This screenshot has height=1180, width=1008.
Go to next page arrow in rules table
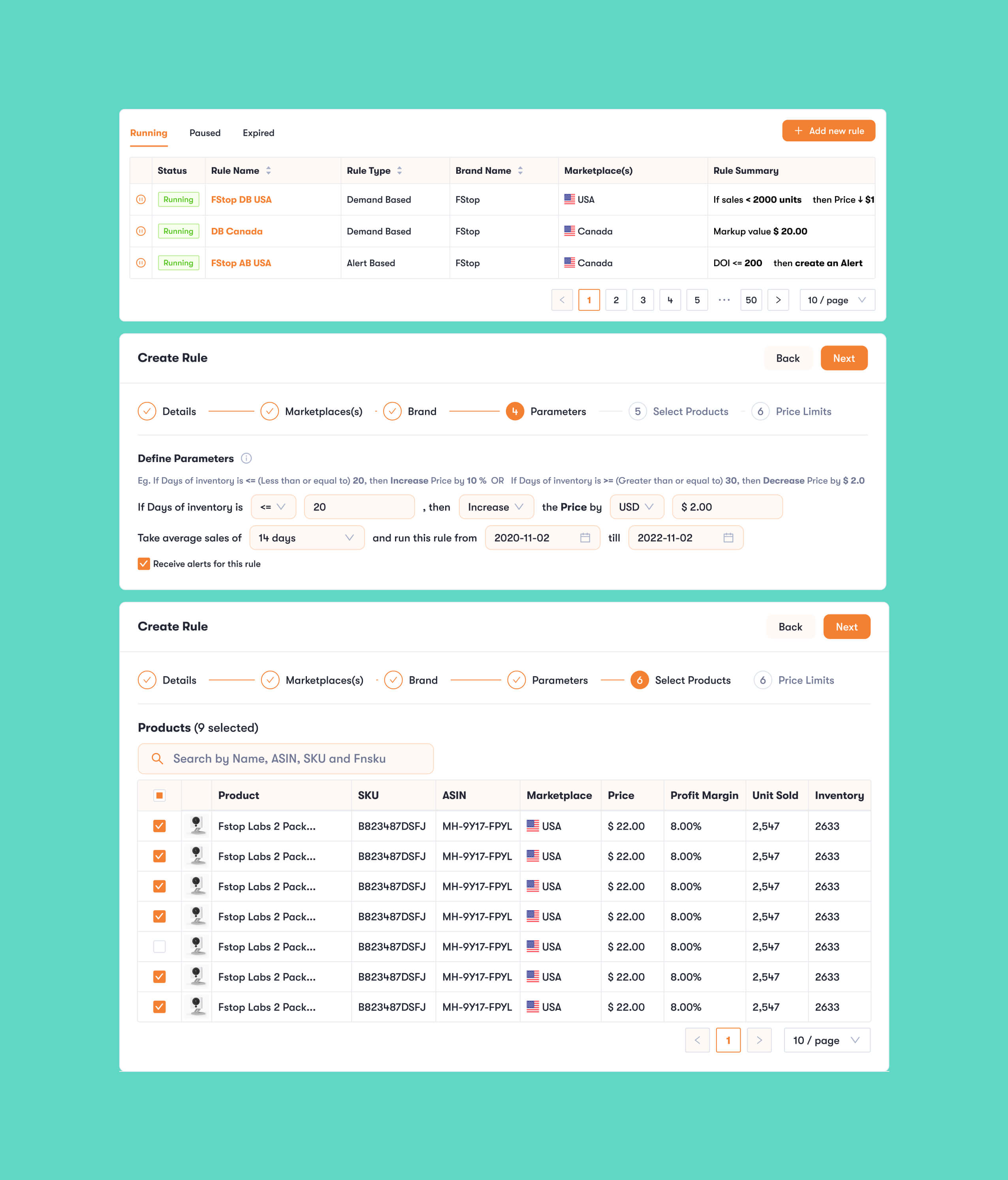tap(778, 300)
